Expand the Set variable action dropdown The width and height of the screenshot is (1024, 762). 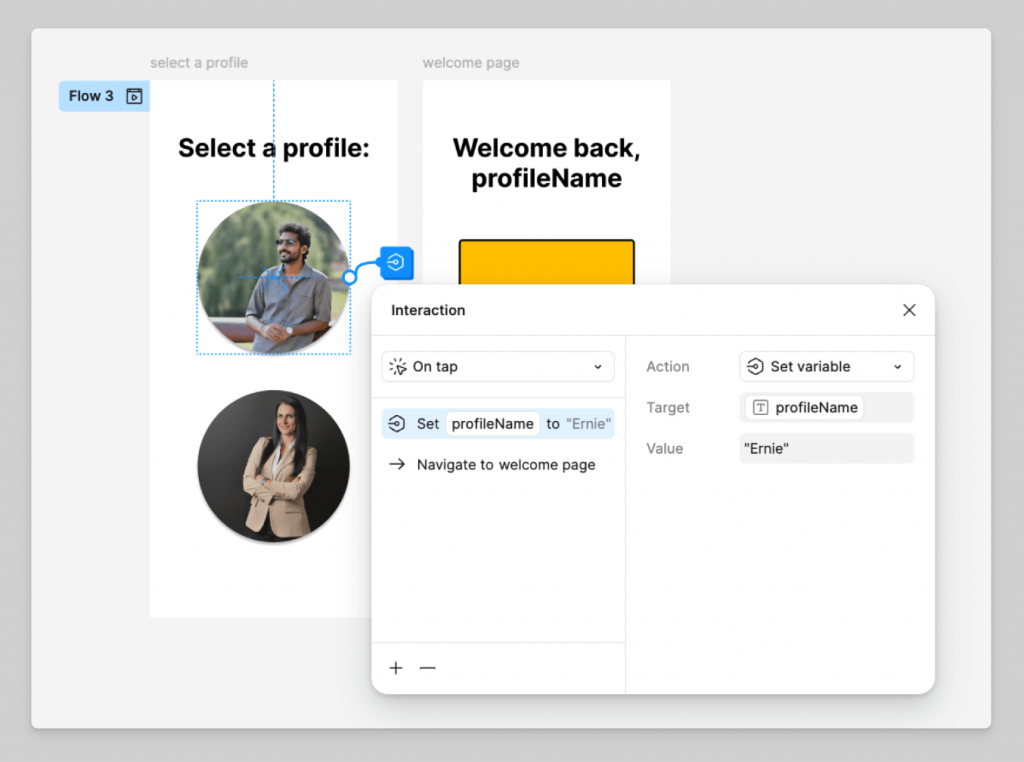[x=826, y=367]
